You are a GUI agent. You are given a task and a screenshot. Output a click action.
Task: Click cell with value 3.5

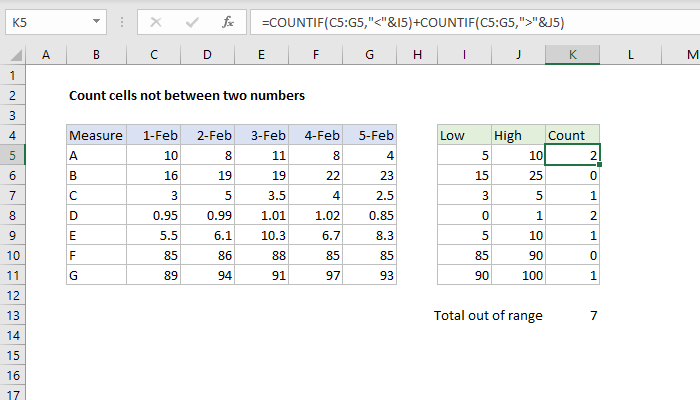click(x=262, y=196)
